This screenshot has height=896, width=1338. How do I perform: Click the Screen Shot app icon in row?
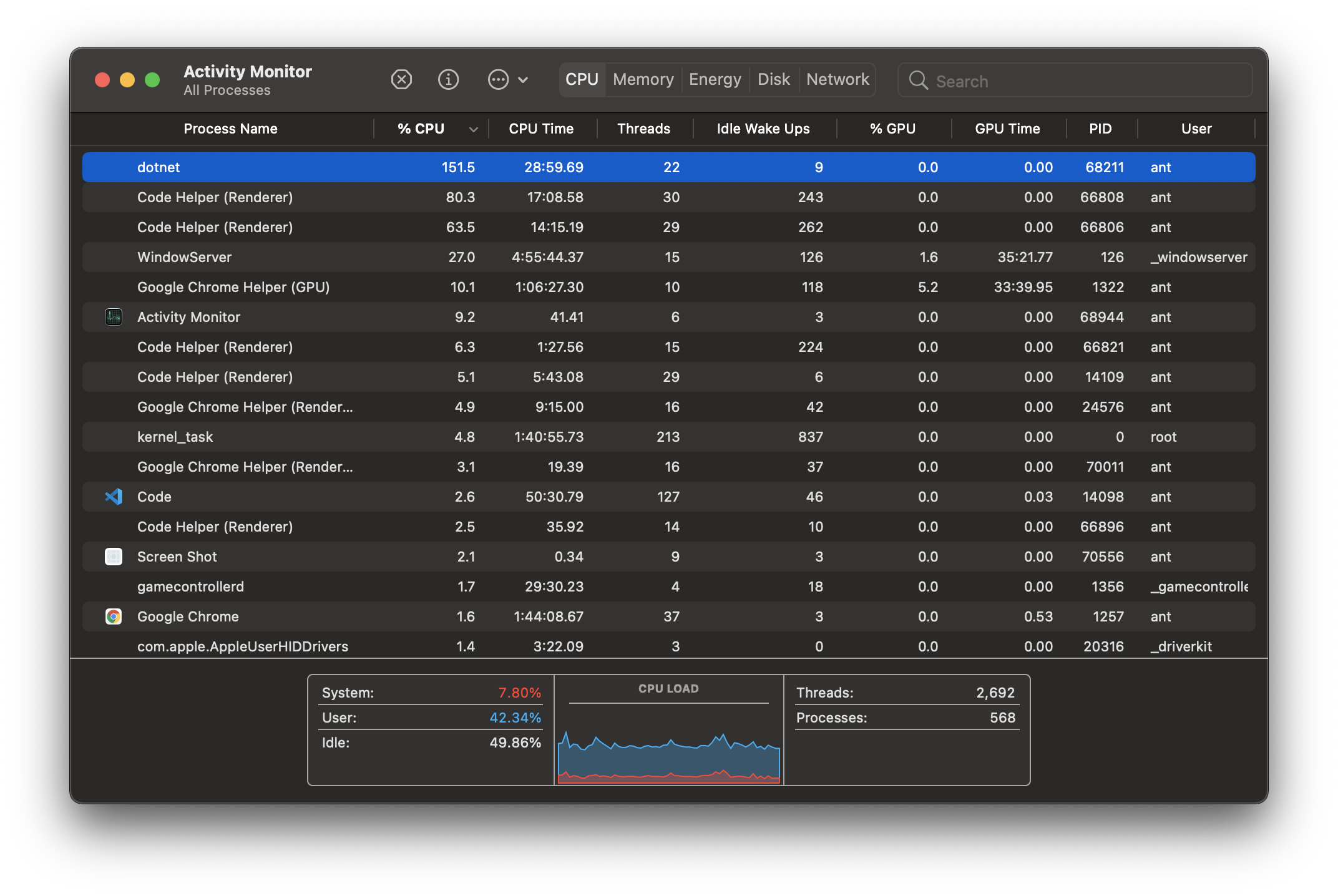tap(114, 557)
